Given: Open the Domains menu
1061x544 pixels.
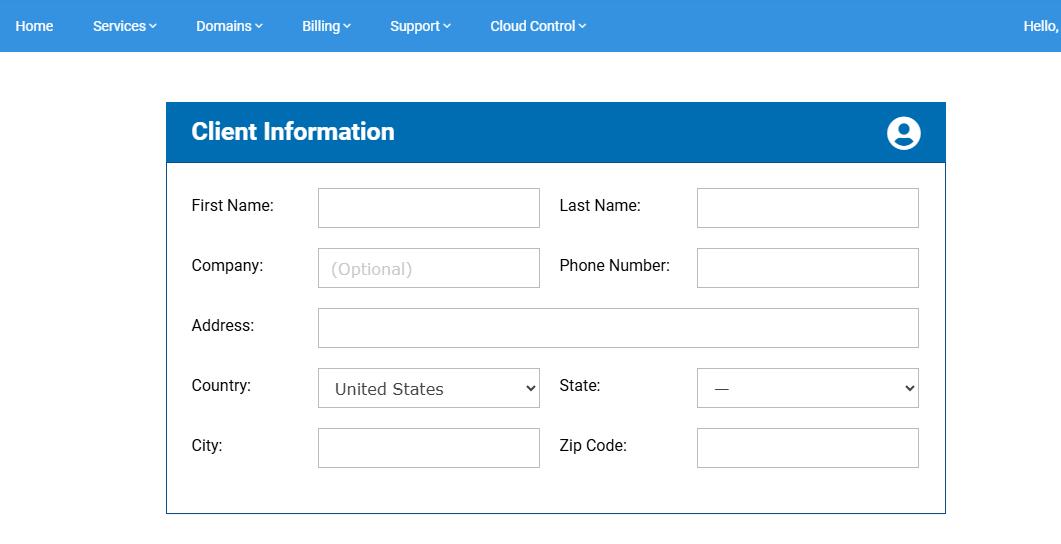Looking at the screenshot, I should 229,26.
